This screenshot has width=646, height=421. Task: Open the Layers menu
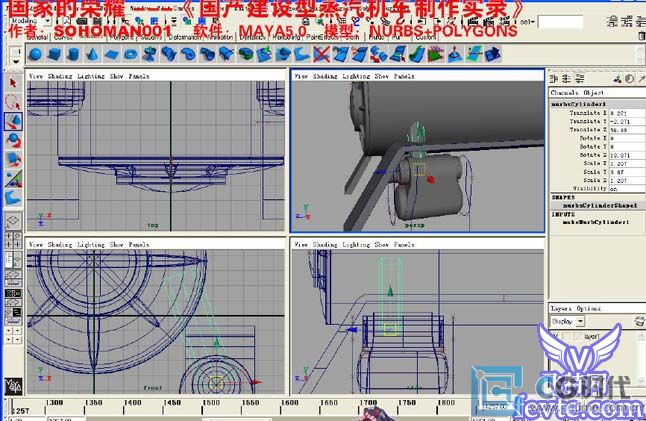[x=561, y=309]
